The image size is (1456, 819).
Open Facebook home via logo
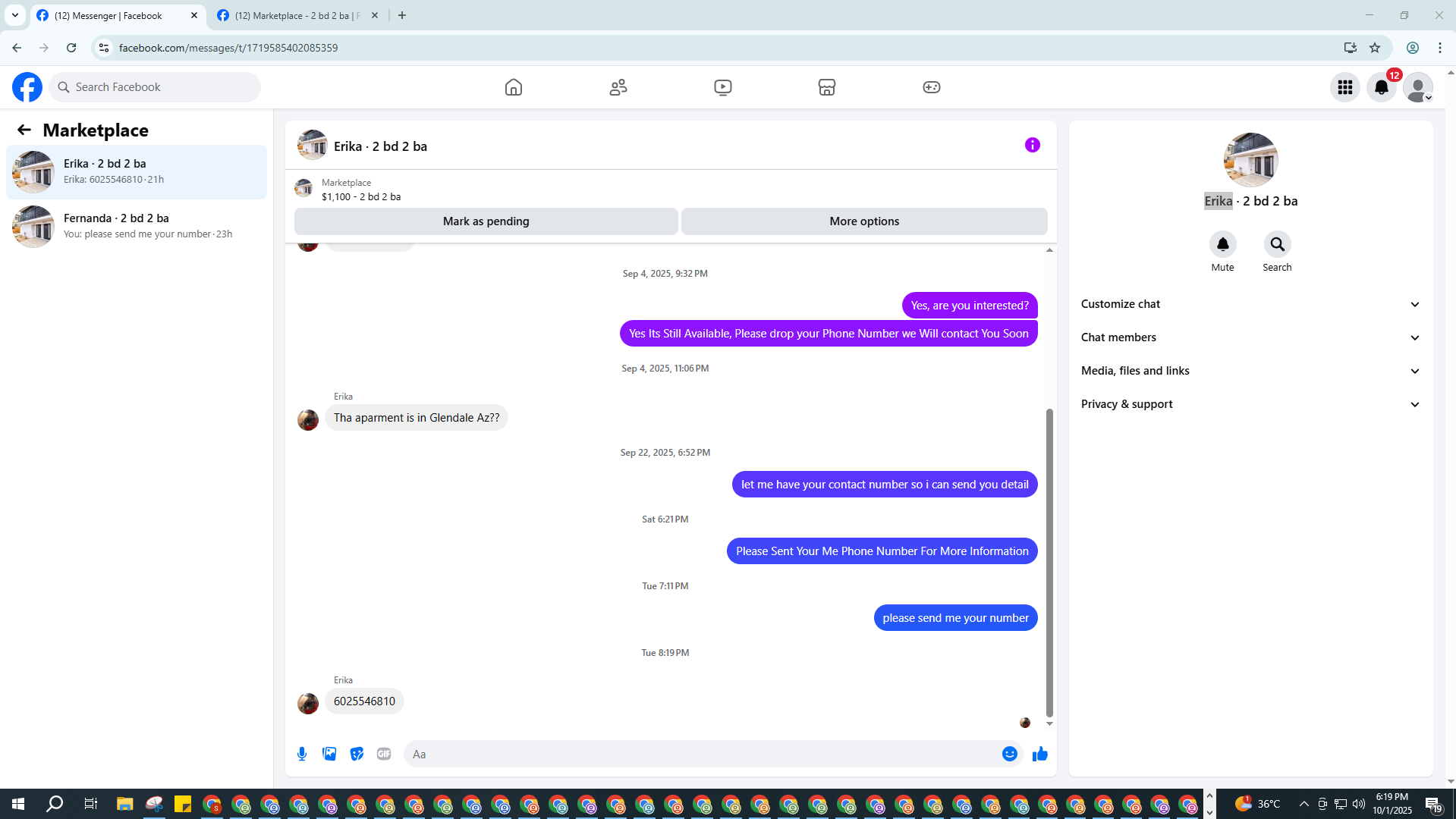27,87
